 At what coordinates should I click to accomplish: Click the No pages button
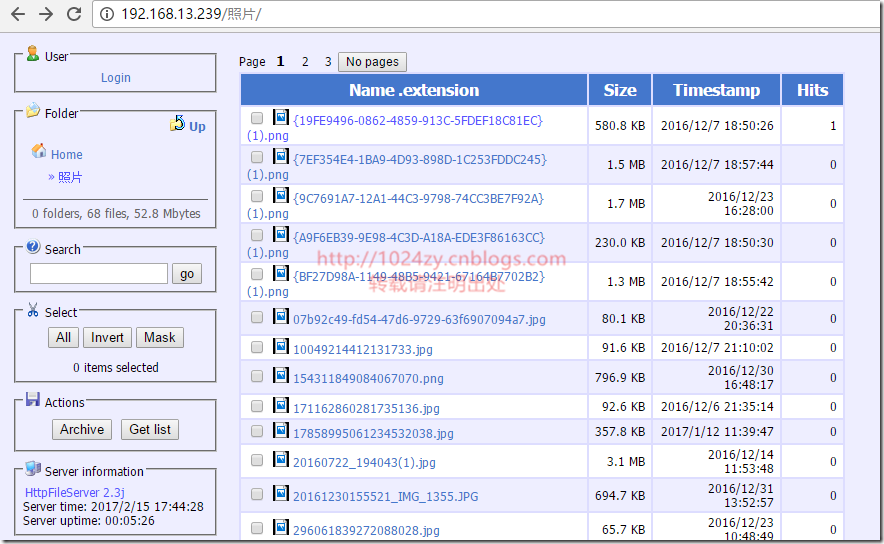tap(372, 61)
